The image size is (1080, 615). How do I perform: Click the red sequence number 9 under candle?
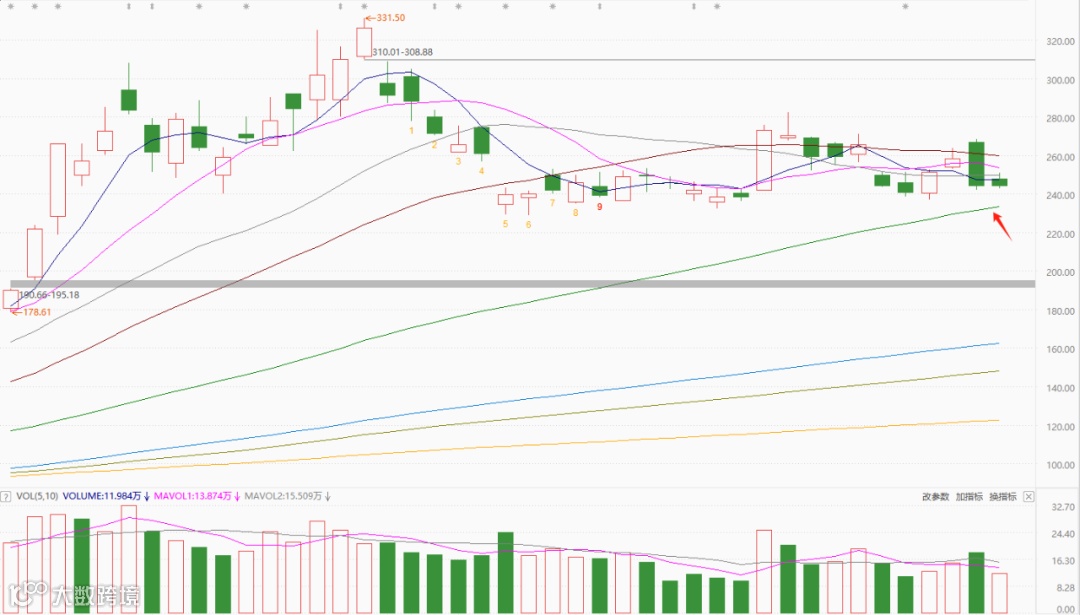pos(599,207)
